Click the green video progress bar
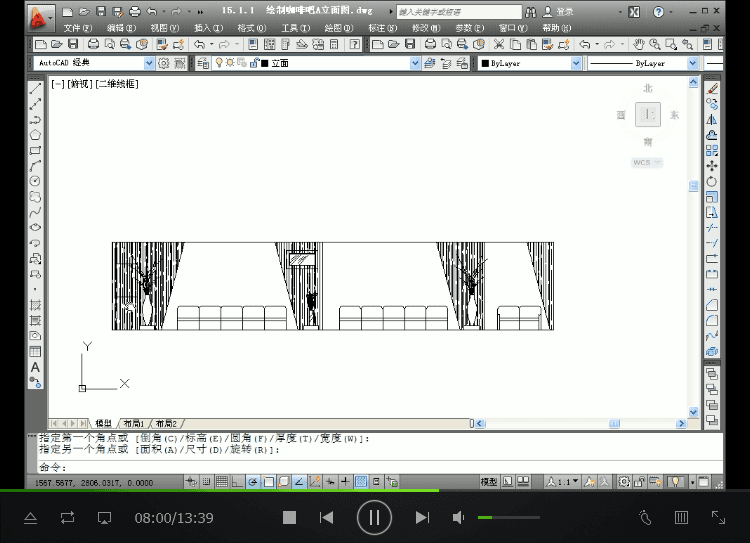The height and width of the screenshot is (543, 750). [220, 490]
